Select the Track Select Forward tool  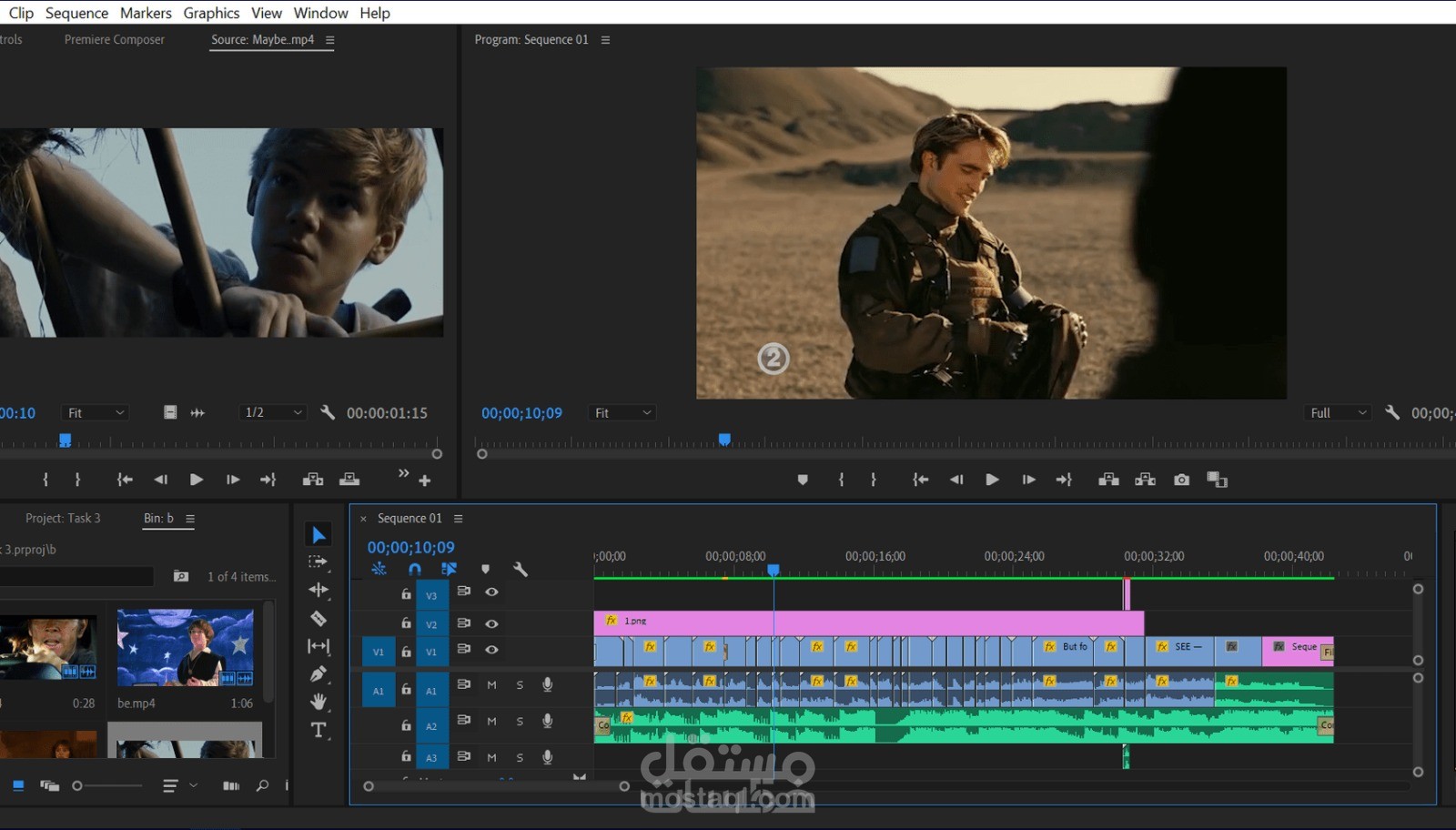pyautogui.click(x=318, y=562)
